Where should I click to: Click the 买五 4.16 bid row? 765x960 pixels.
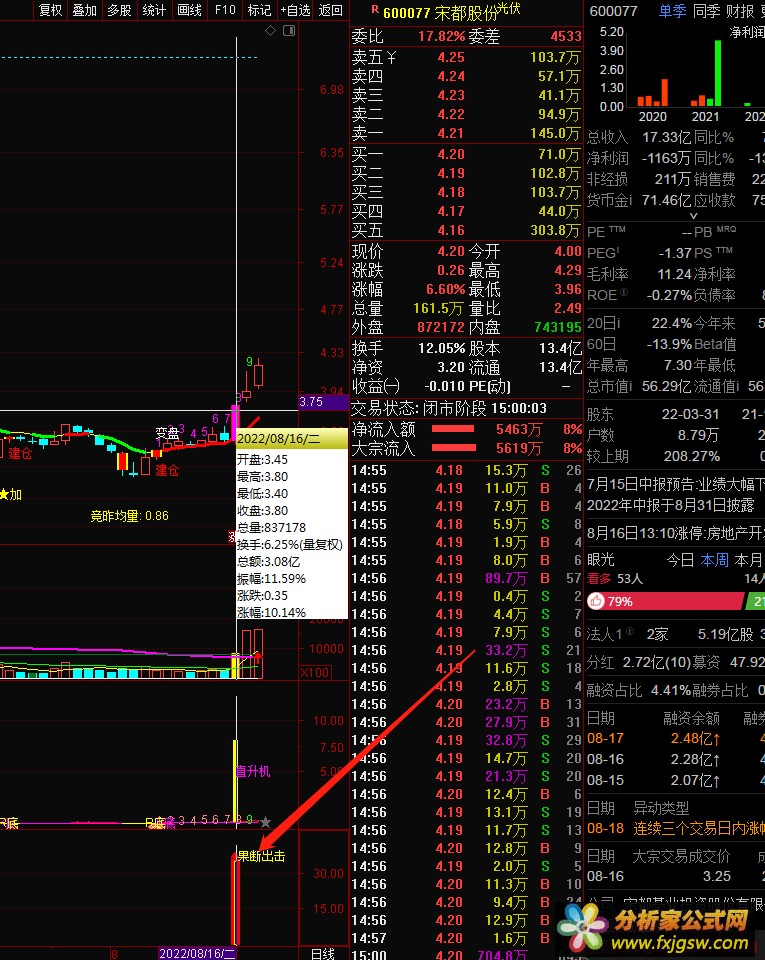[x=466, y=230]
